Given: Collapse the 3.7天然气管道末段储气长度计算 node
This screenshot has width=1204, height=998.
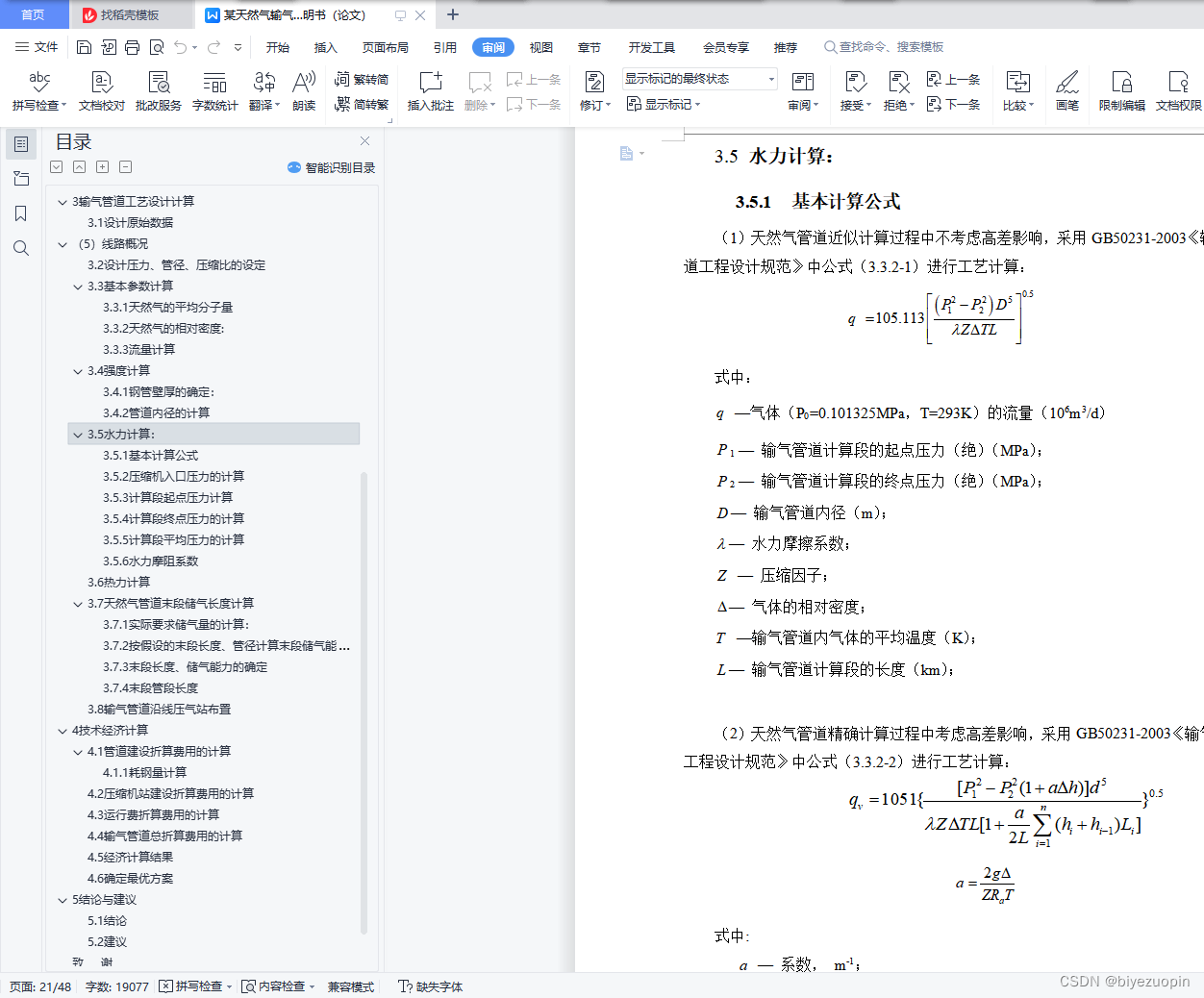Looking at the screenshot, I should (78, 604).
